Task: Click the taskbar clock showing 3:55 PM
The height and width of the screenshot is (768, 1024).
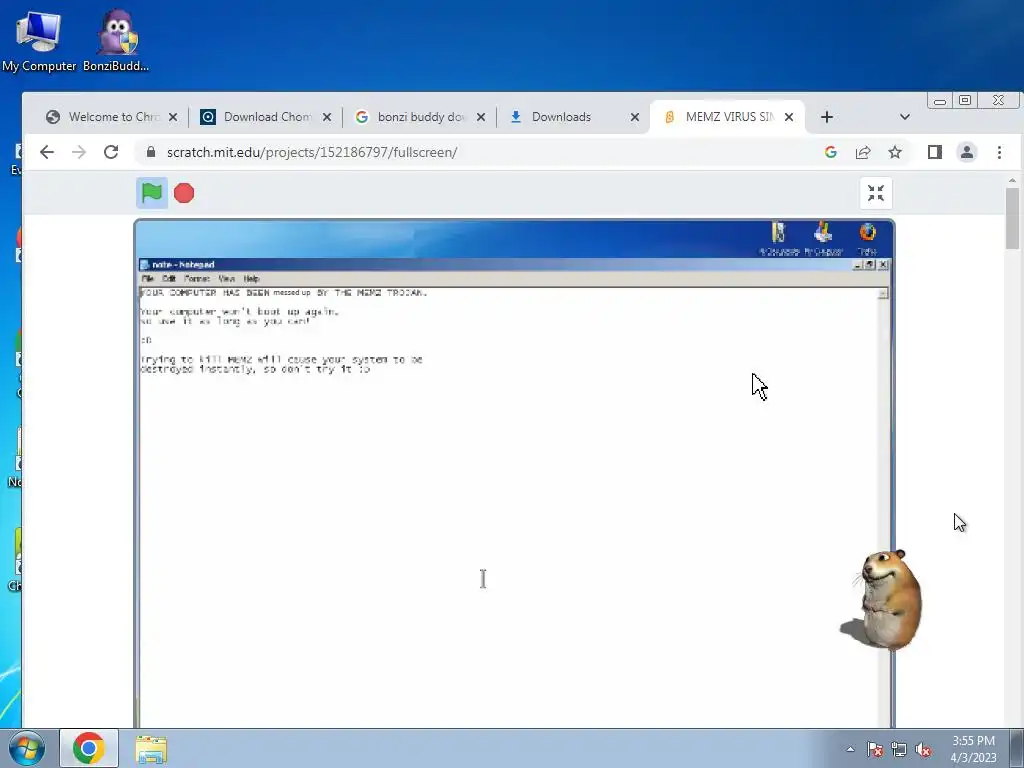Action: point(973,749)
